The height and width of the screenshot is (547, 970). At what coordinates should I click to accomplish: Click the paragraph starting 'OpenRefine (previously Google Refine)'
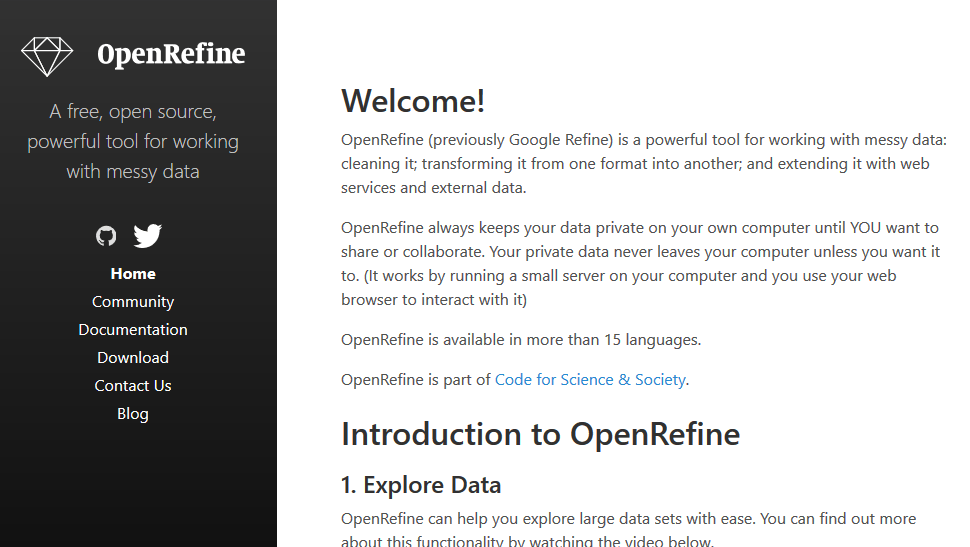coord(644,163)
